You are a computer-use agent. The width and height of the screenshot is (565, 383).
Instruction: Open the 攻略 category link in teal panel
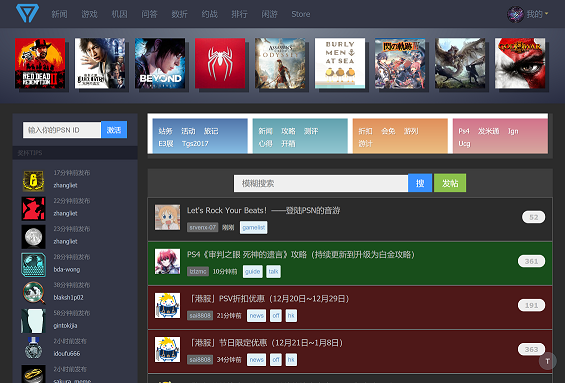pos(288,131)
